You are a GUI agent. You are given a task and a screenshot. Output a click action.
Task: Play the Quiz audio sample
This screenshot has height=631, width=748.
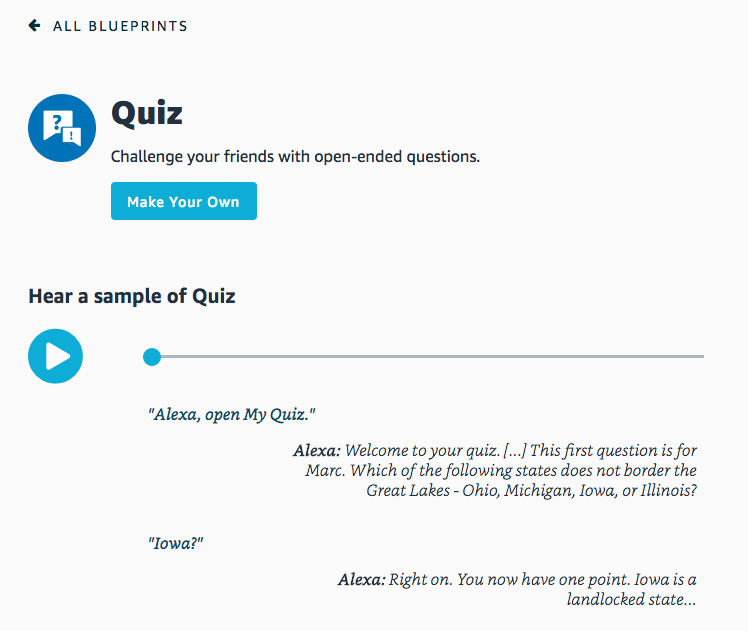pos(55,356)
